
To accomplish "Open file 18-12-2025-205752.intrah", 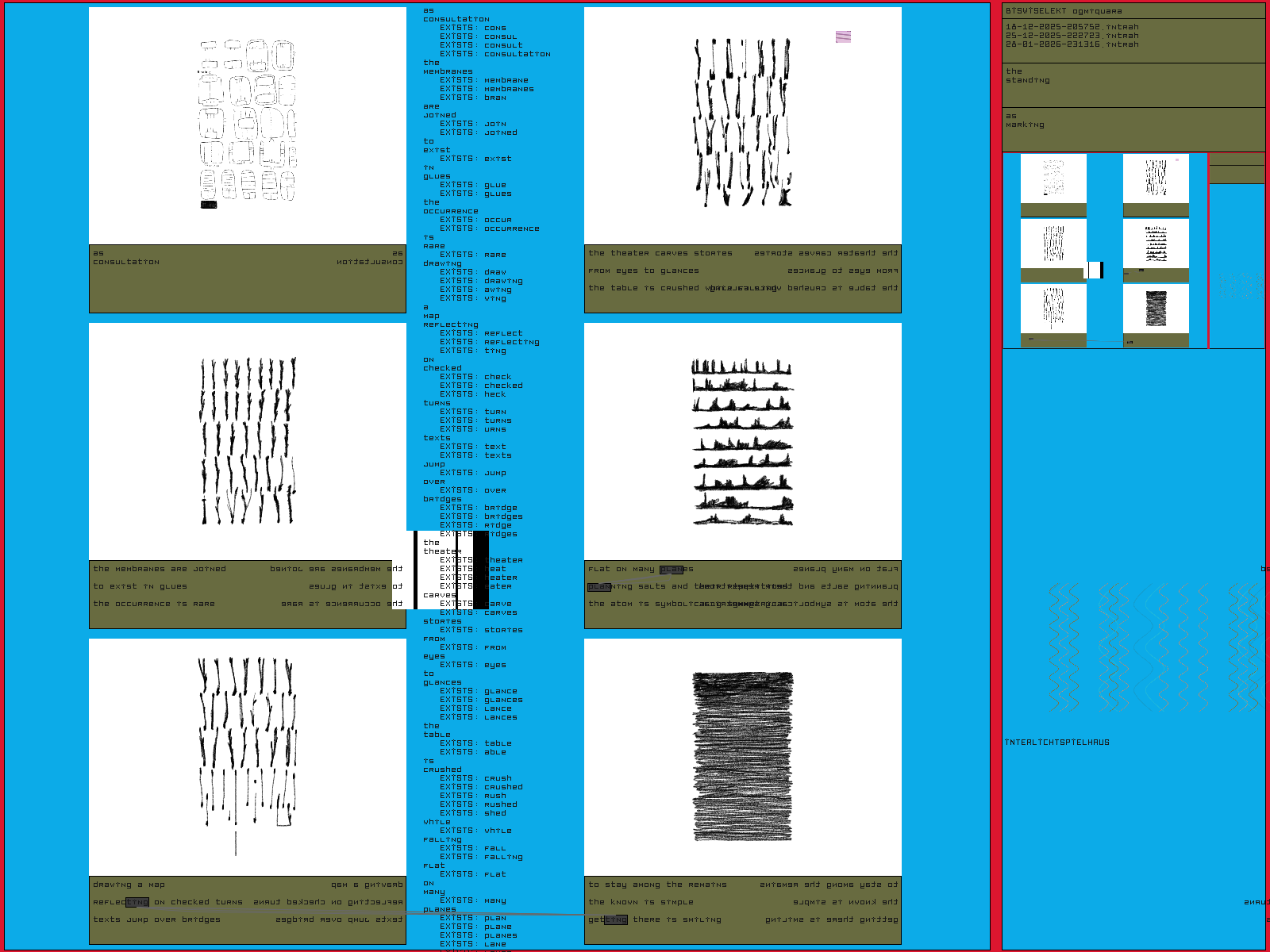I will coord(1072,27).
